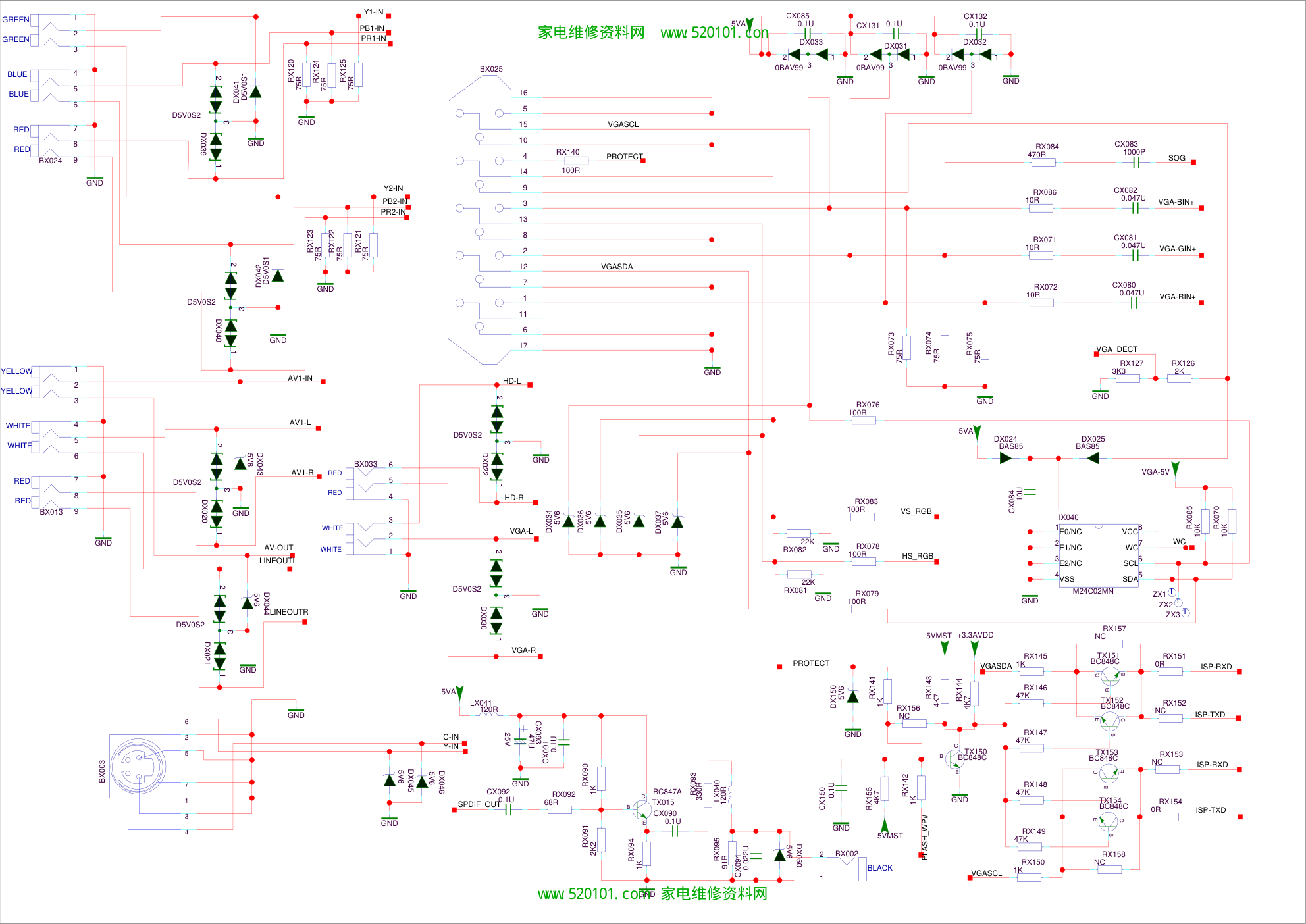Click the BX013 connector reference label
The height and width of the screenshot is (924, 1306).
51,512
